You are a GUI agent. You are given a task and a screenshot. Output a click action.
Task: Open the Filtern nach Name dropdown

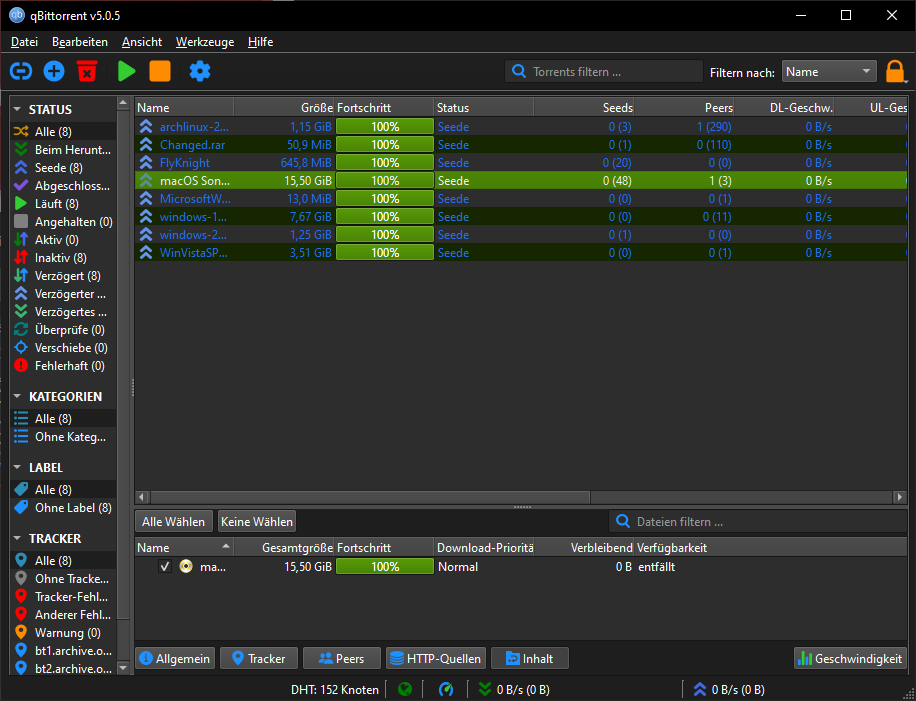(829, 71)
